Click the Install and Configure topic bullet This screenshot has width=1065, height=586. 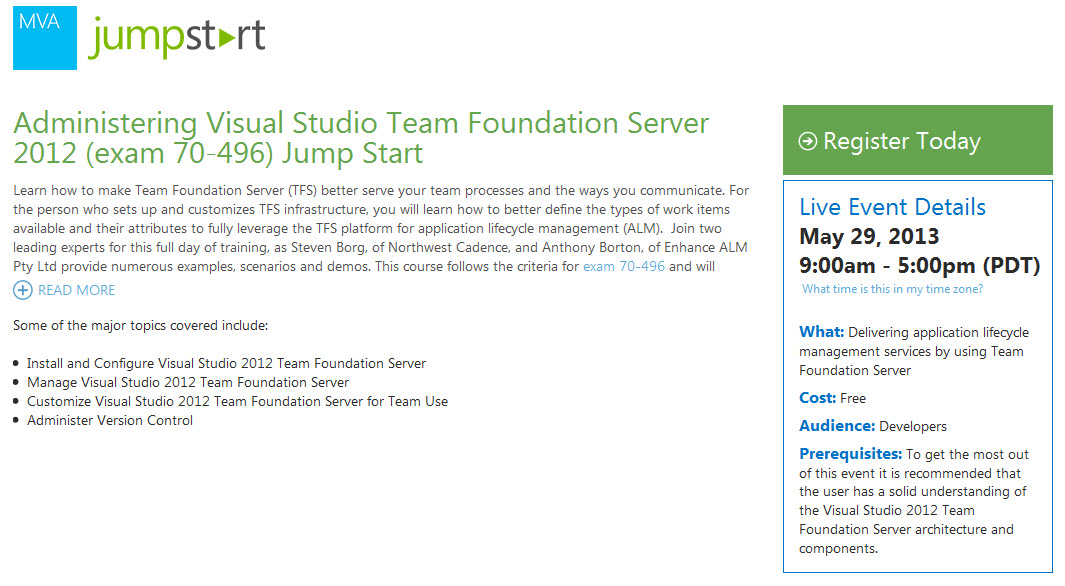pos(226,363)
